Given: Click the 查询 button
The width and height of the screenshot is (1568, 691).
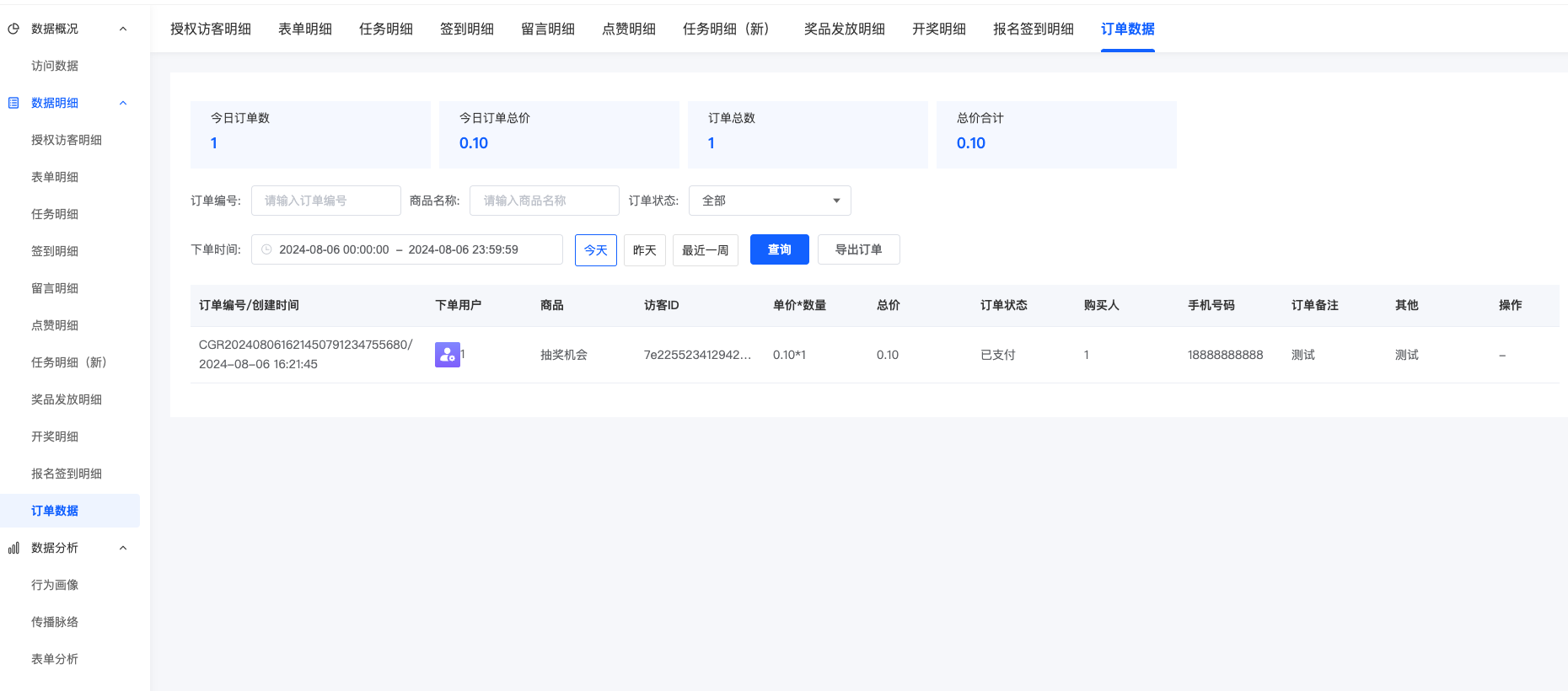Looking at the screenshot, I should 779,249.
